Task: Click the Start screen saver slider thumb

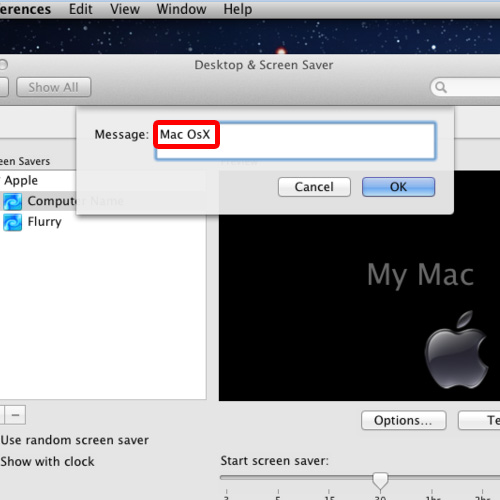Action: 380,480
